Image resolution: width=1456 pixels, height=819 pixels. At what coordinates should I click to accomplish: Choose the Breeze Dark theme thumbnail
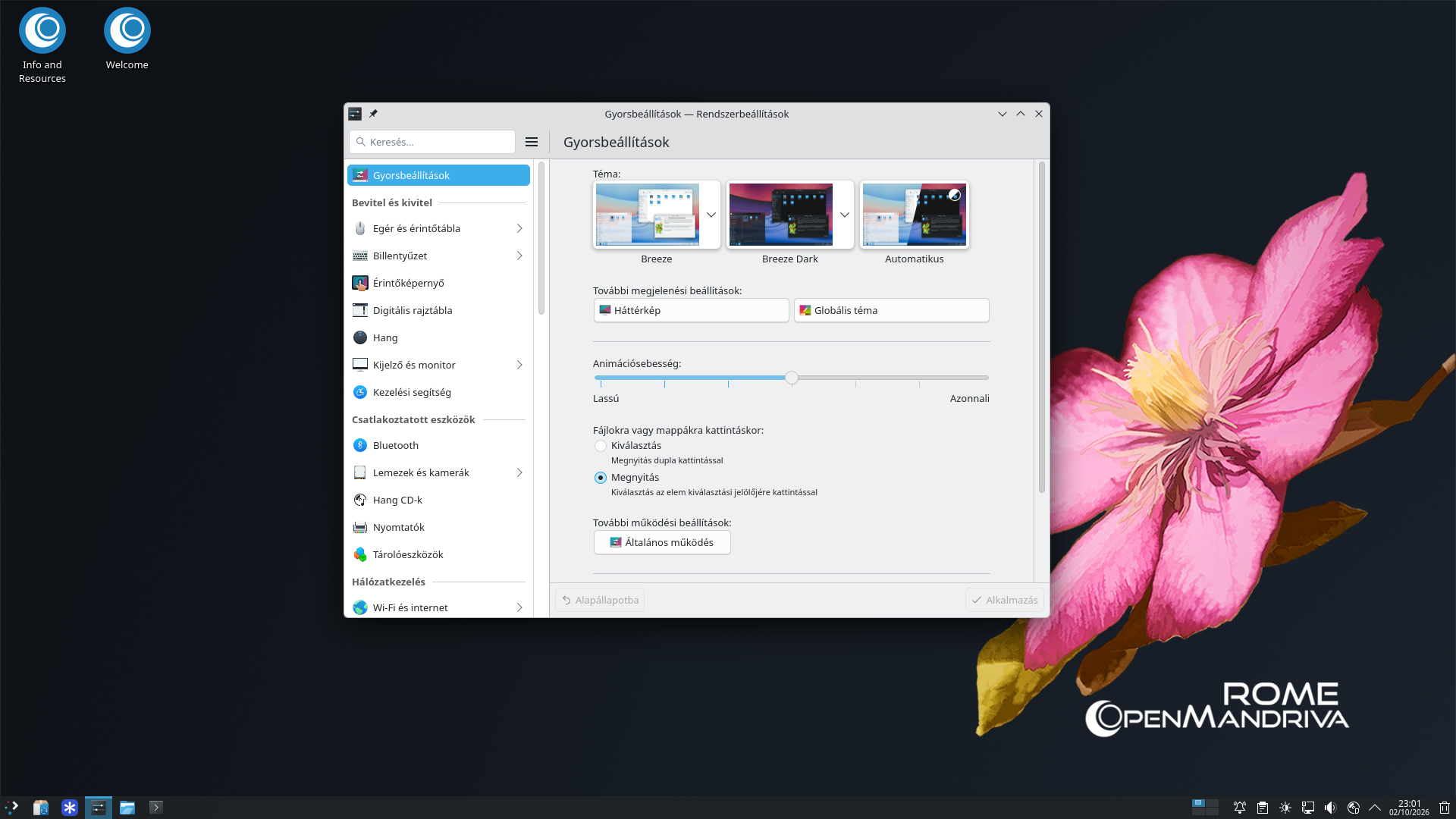781,215
